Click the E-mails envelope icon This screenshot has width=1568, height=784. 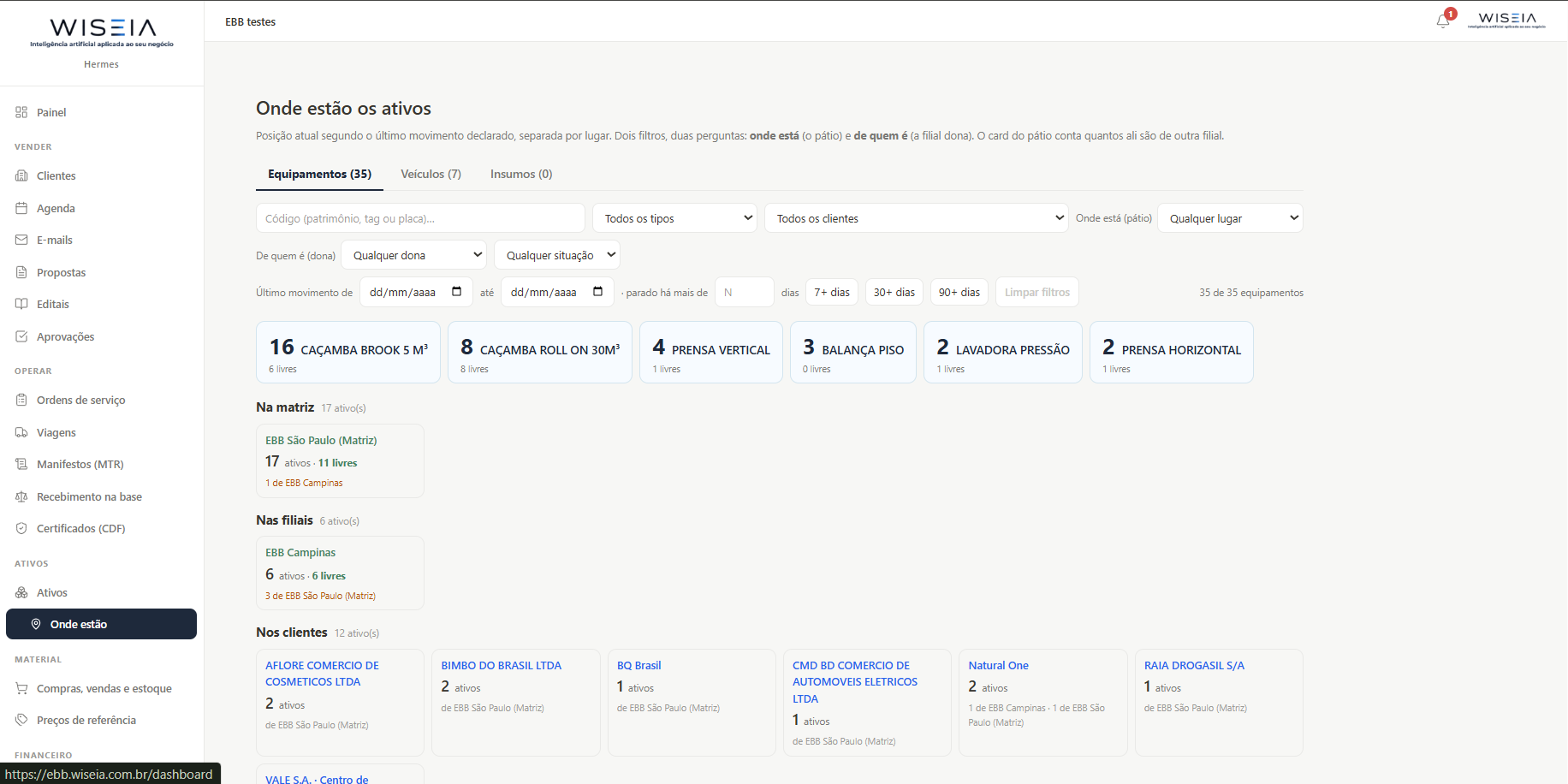point(21,240)
